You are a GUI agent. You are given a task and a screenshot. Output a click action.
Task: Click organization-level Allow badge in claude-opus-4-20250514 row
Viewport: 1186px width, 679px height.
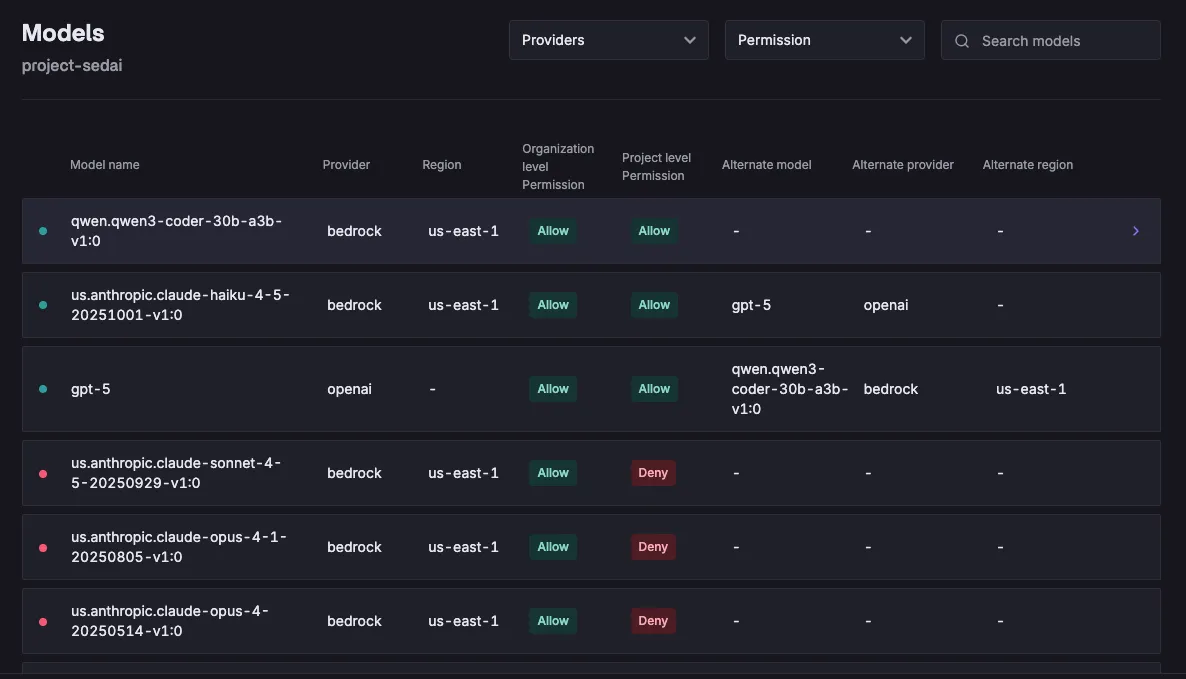[x=553, y=621]
